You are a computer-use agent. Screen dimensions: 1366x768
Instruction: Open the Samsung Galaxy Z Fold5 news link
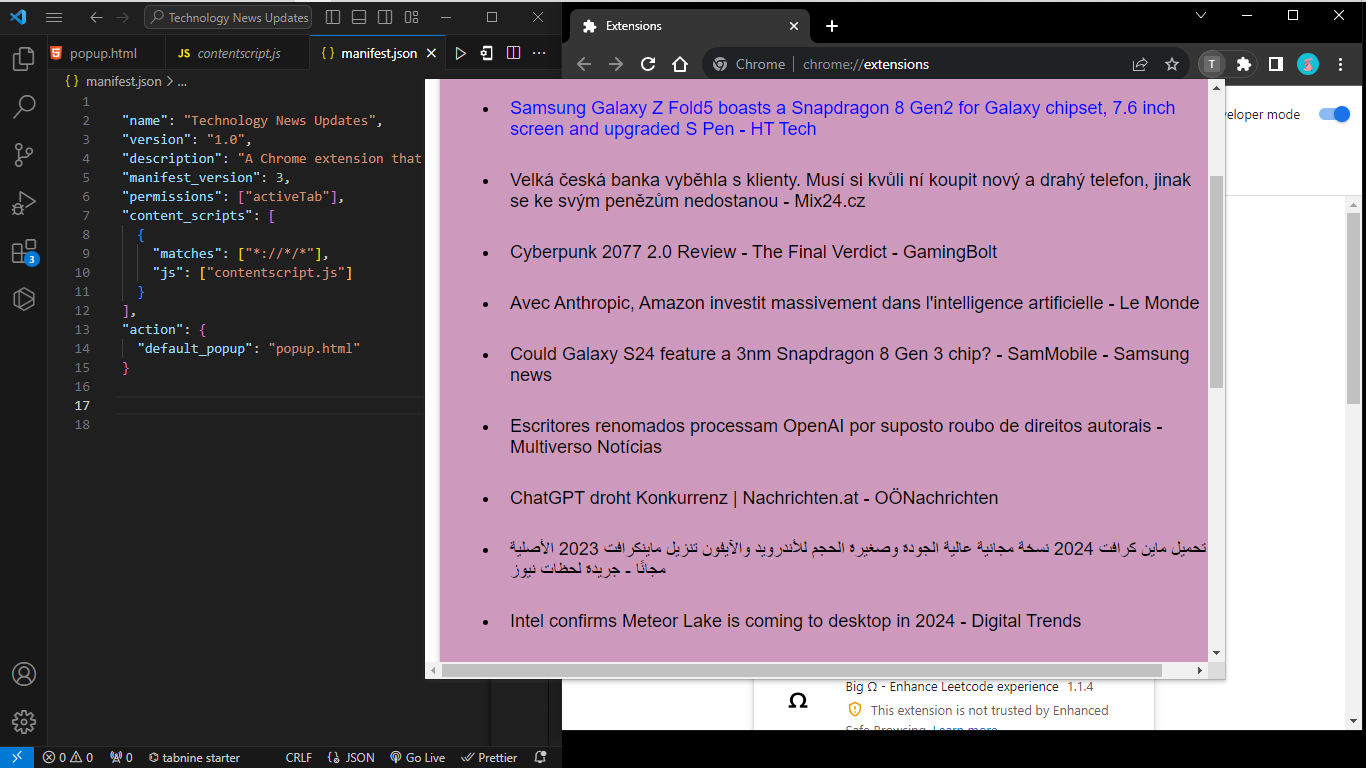(x=842, y=118)
